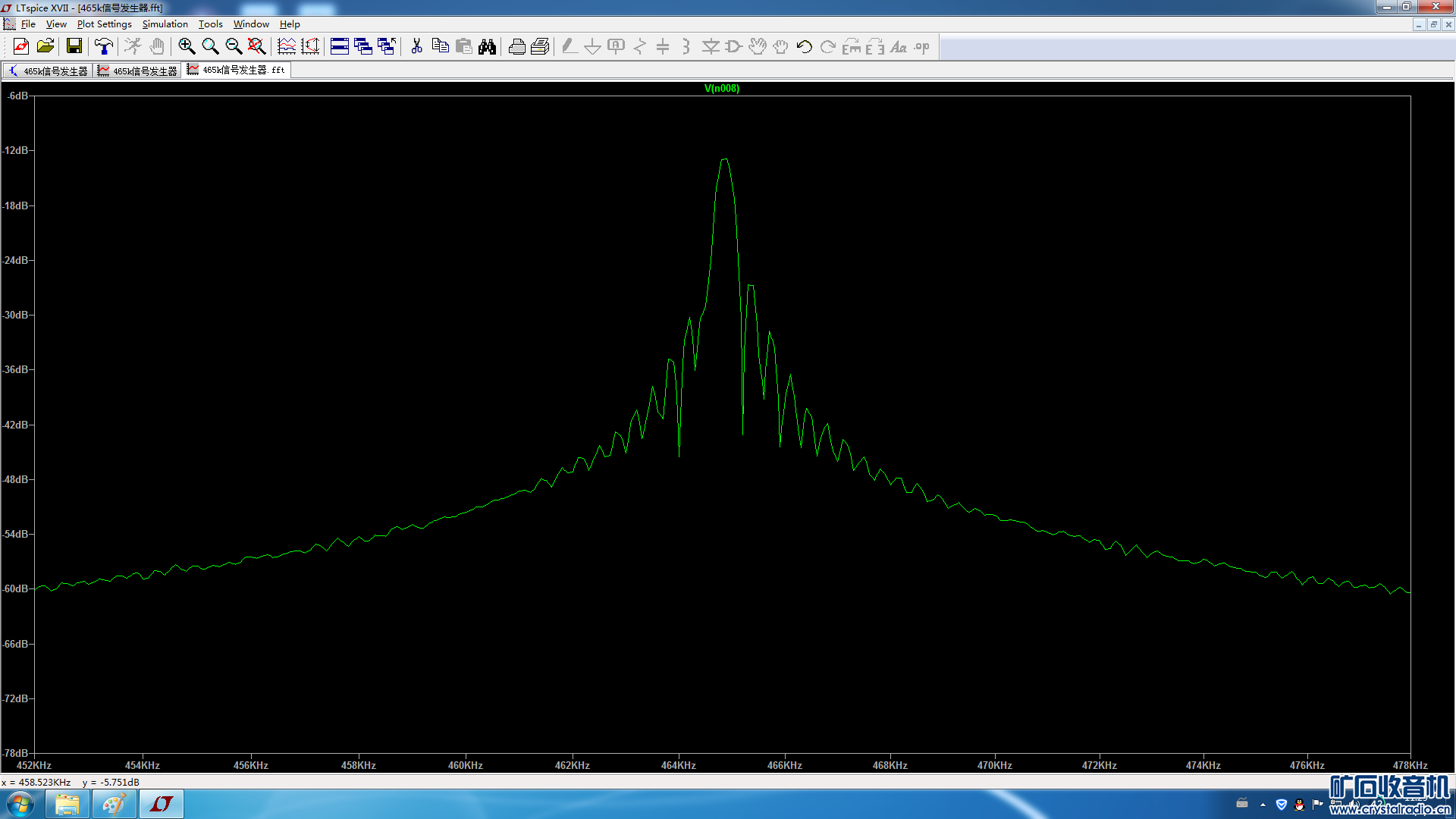
Task: Click the Rotate component icon
Action: tap(852, 47)
